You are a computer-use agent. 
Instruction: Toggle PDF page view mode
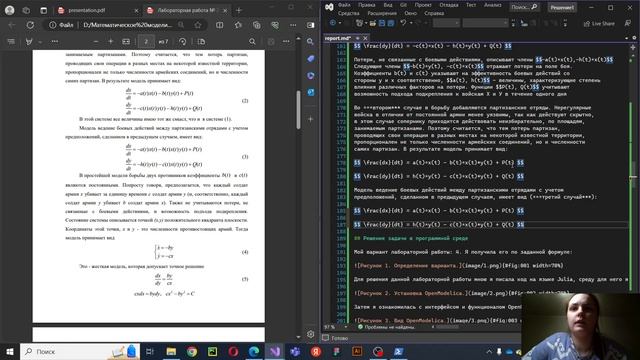pos(201,42)
